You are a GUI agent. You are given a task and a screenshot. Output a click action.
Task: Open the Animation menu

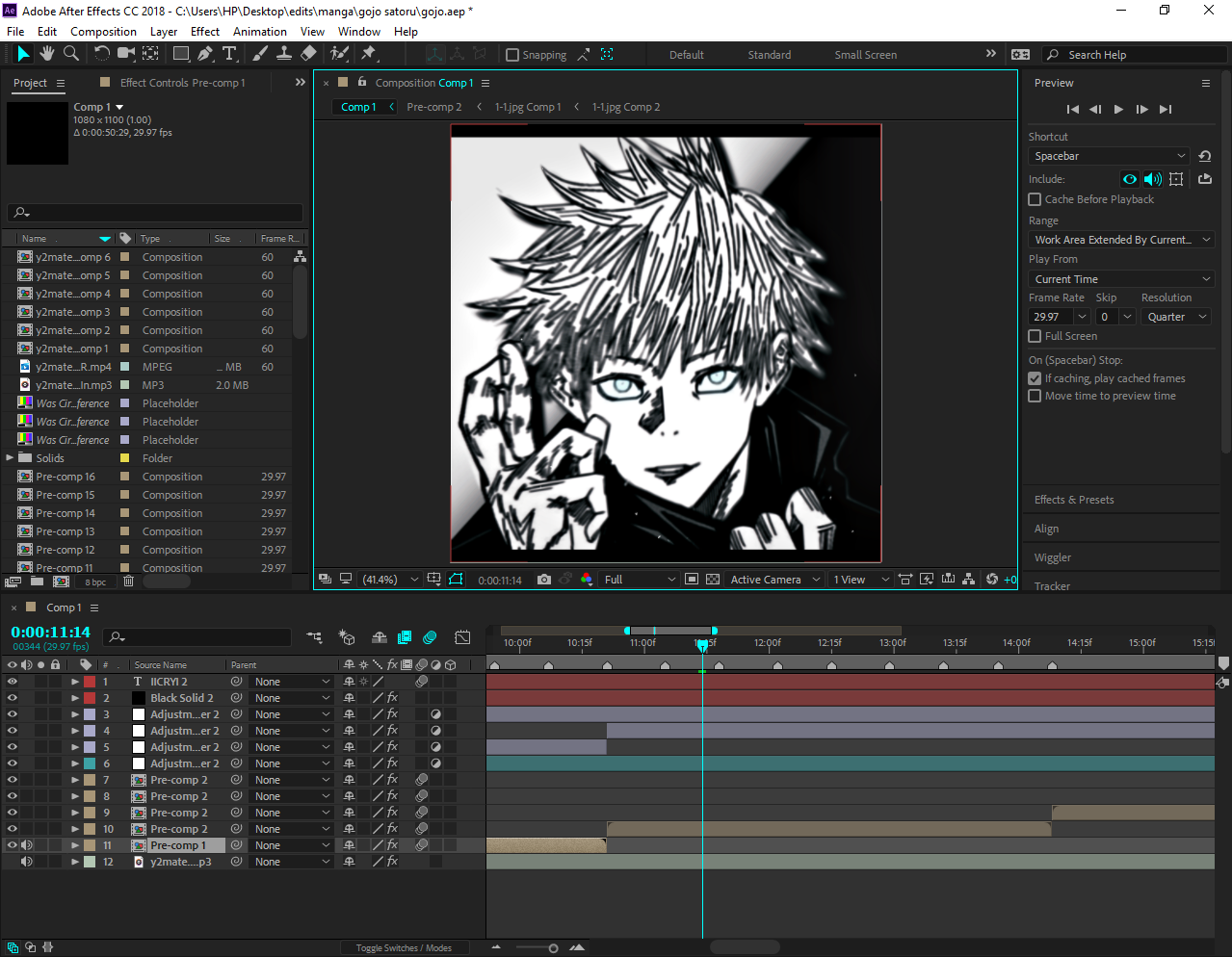tap(260, 31)
